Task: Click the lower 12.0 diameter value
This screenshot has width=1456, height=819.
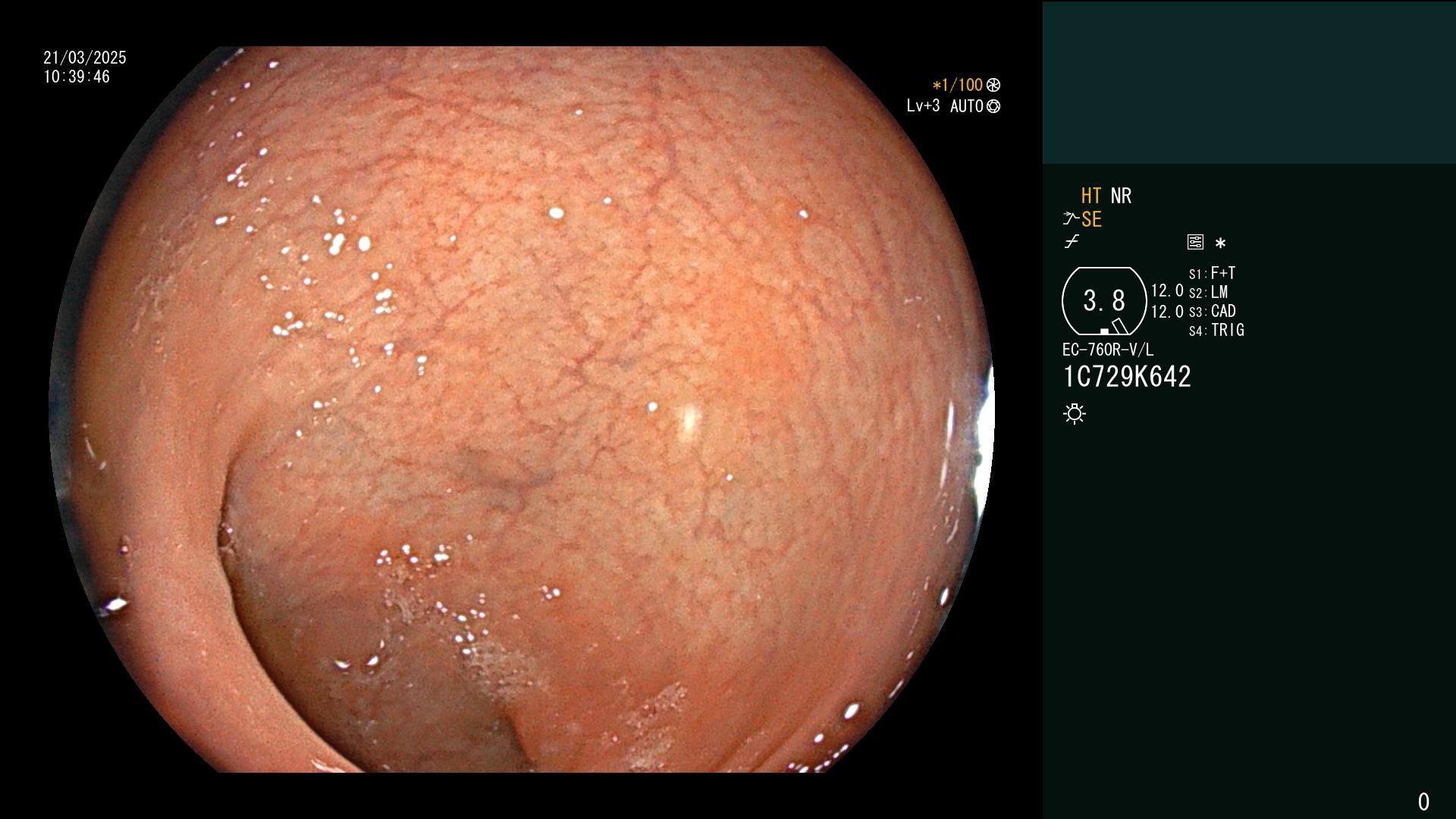Action: point(1167,312)
